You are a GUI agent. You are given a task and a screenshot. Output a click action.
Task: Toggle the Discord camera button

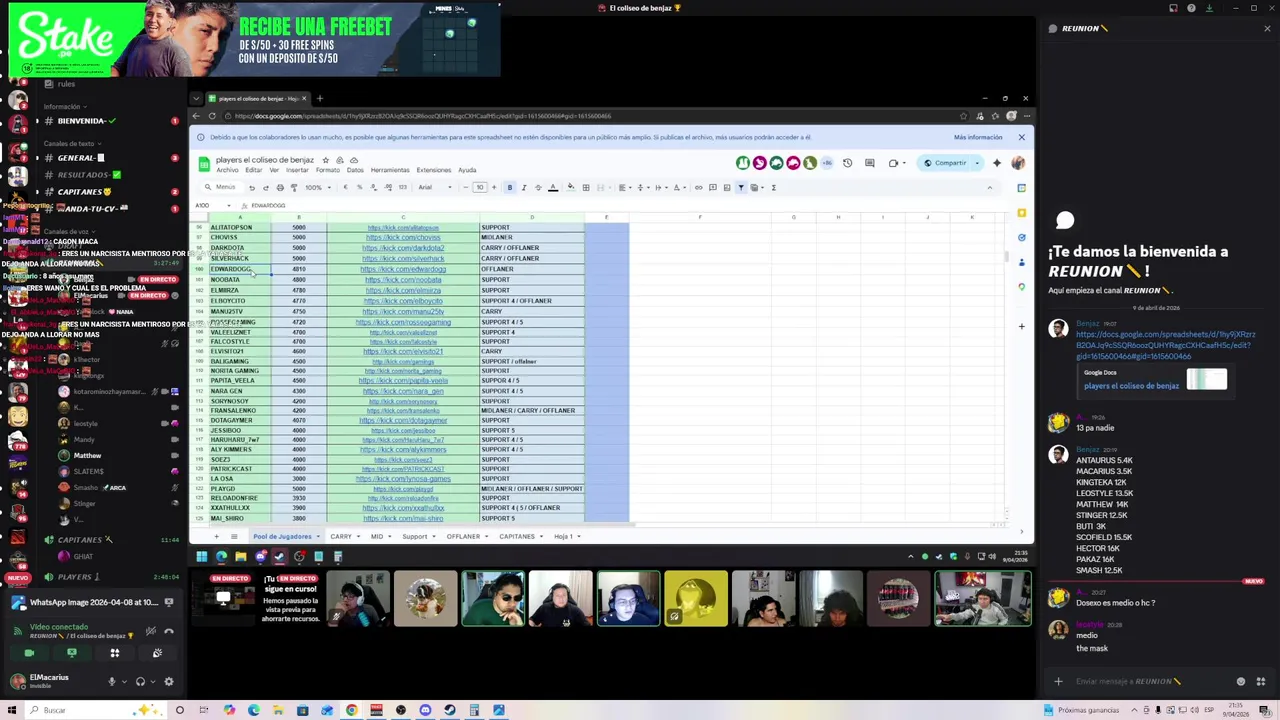[x=29, y=653]
